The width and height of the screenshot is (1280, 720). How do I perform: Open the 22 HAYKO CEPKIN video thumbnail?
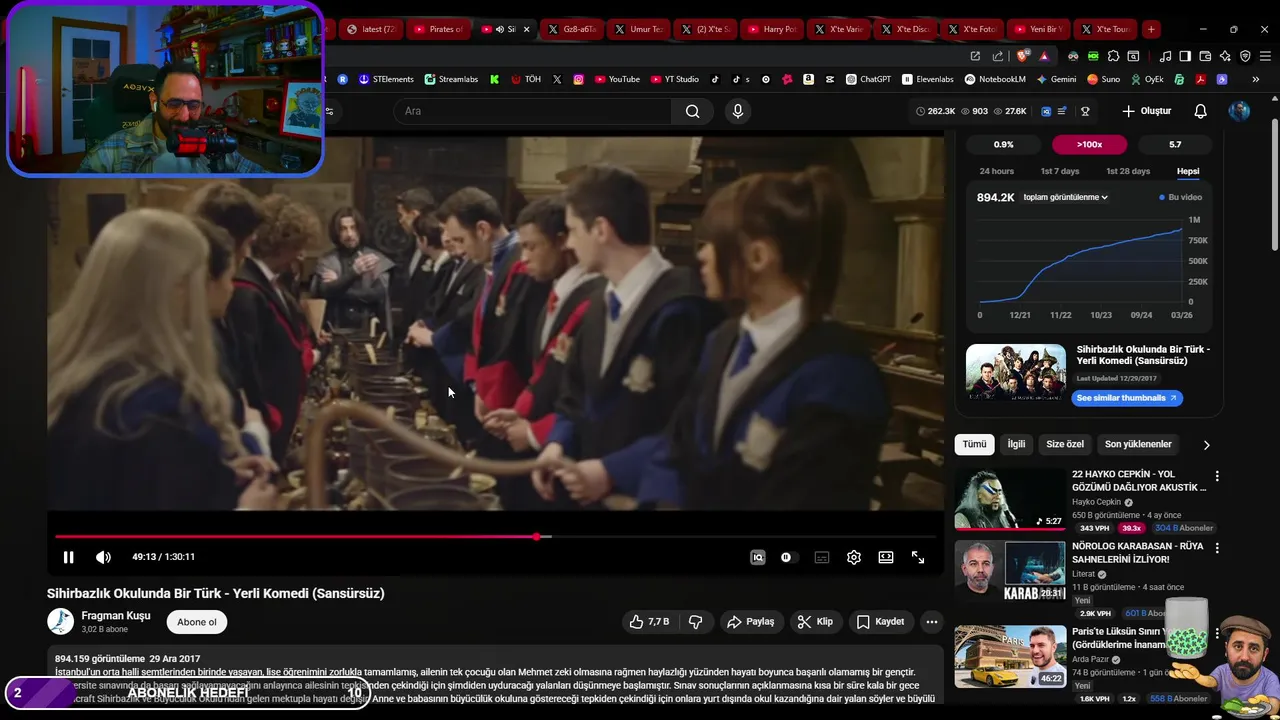coord(1010,499)
